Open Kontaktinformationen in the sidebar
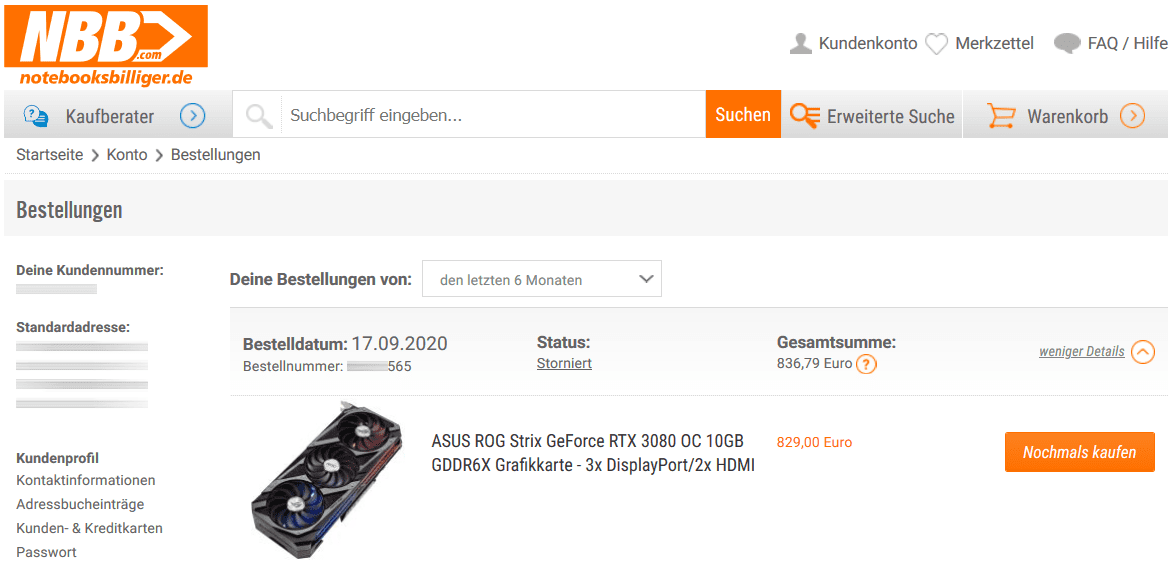The image size is (1173, 565). pyautogui.click(x=86, y=480)
